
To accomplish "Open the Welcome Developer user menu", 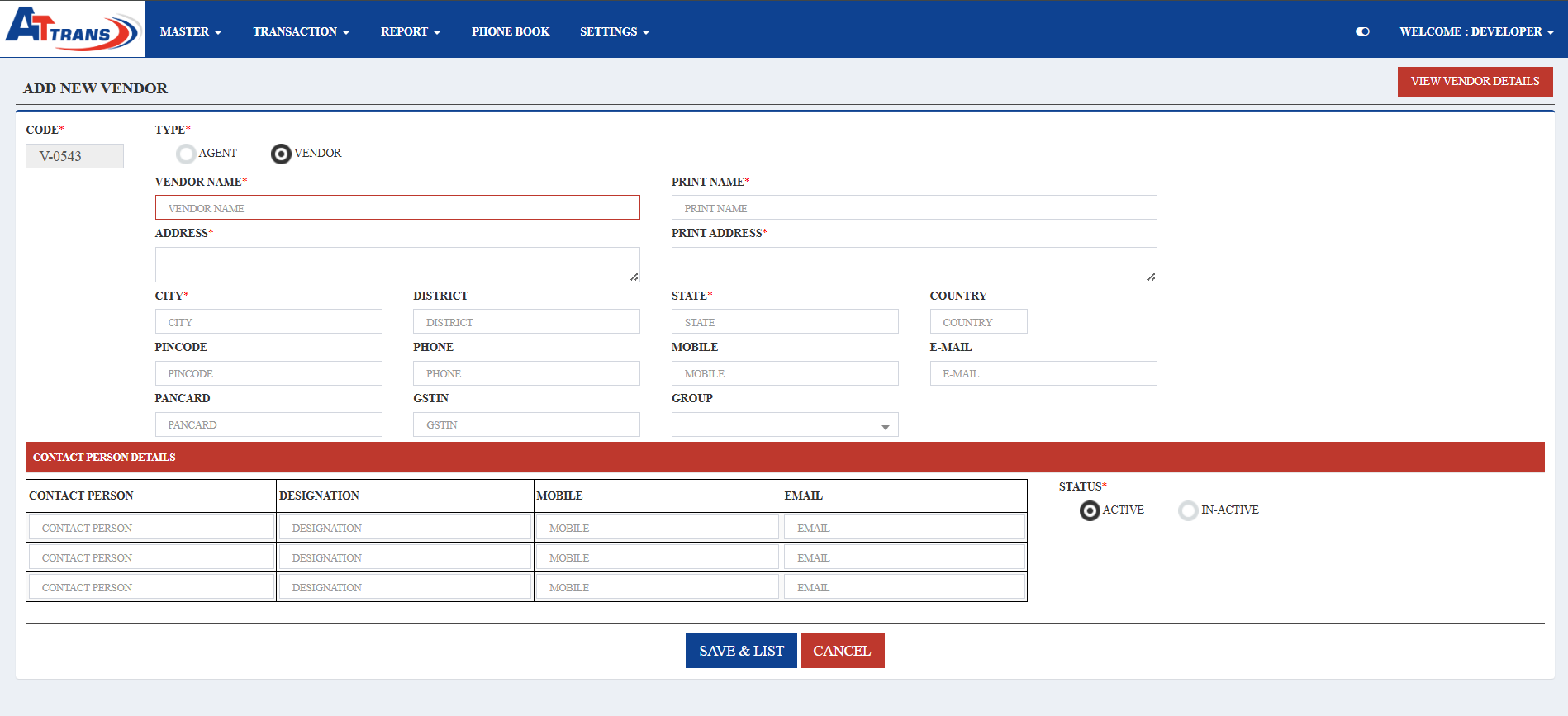I will (1476, 31).
